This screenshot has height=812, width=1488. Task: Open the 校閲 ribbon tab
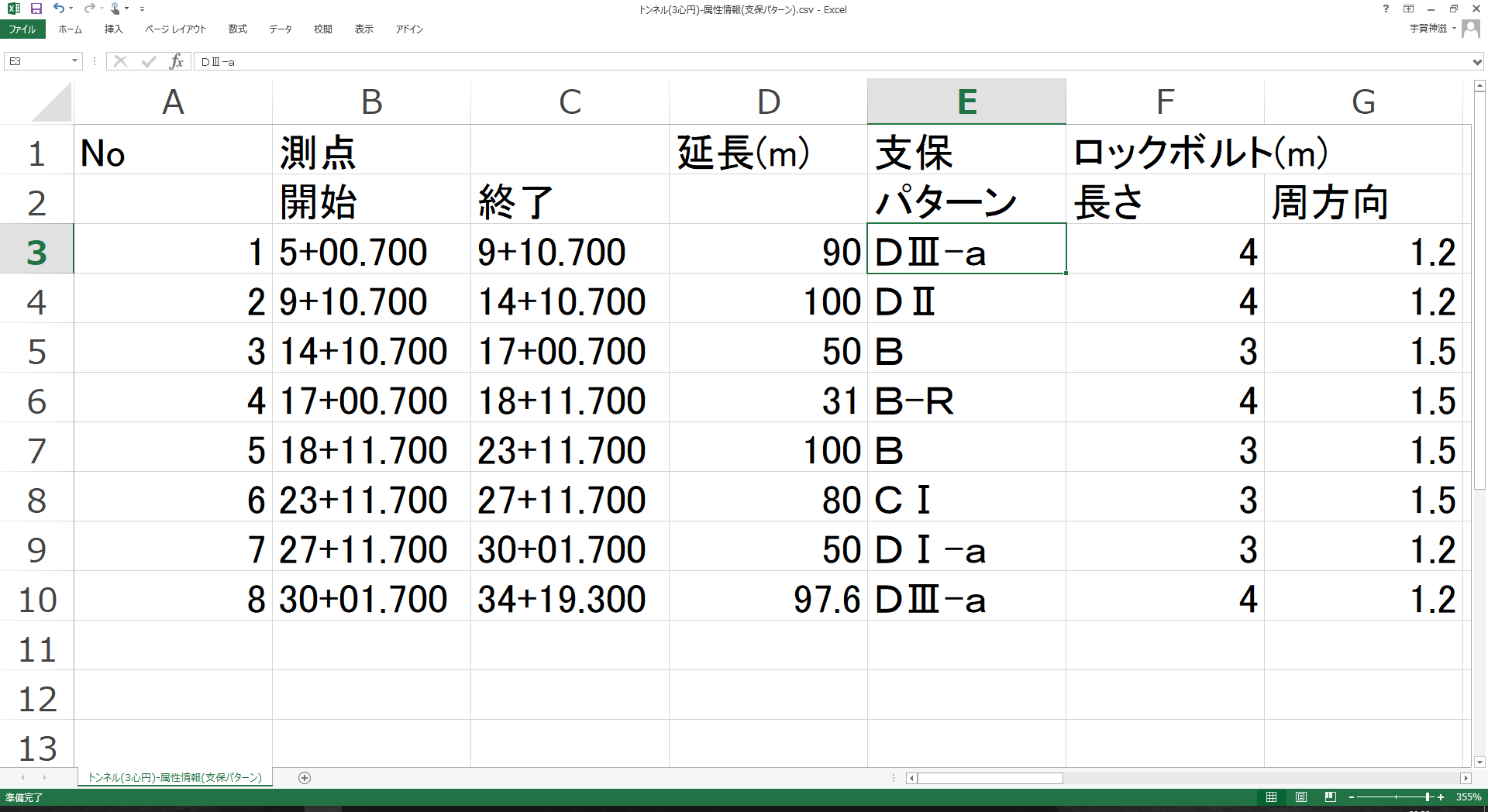click(x=322, y=29)
